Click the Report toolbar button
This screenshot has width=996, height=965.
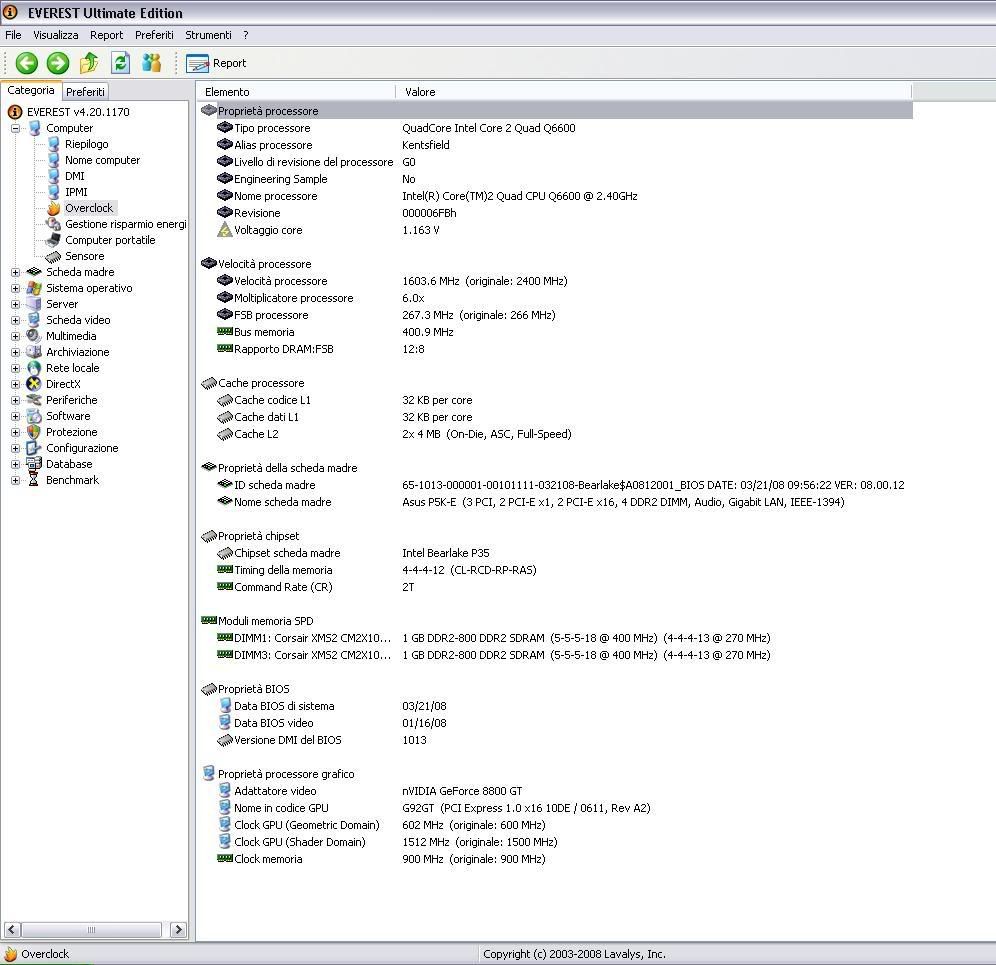[x=216, y=63]
